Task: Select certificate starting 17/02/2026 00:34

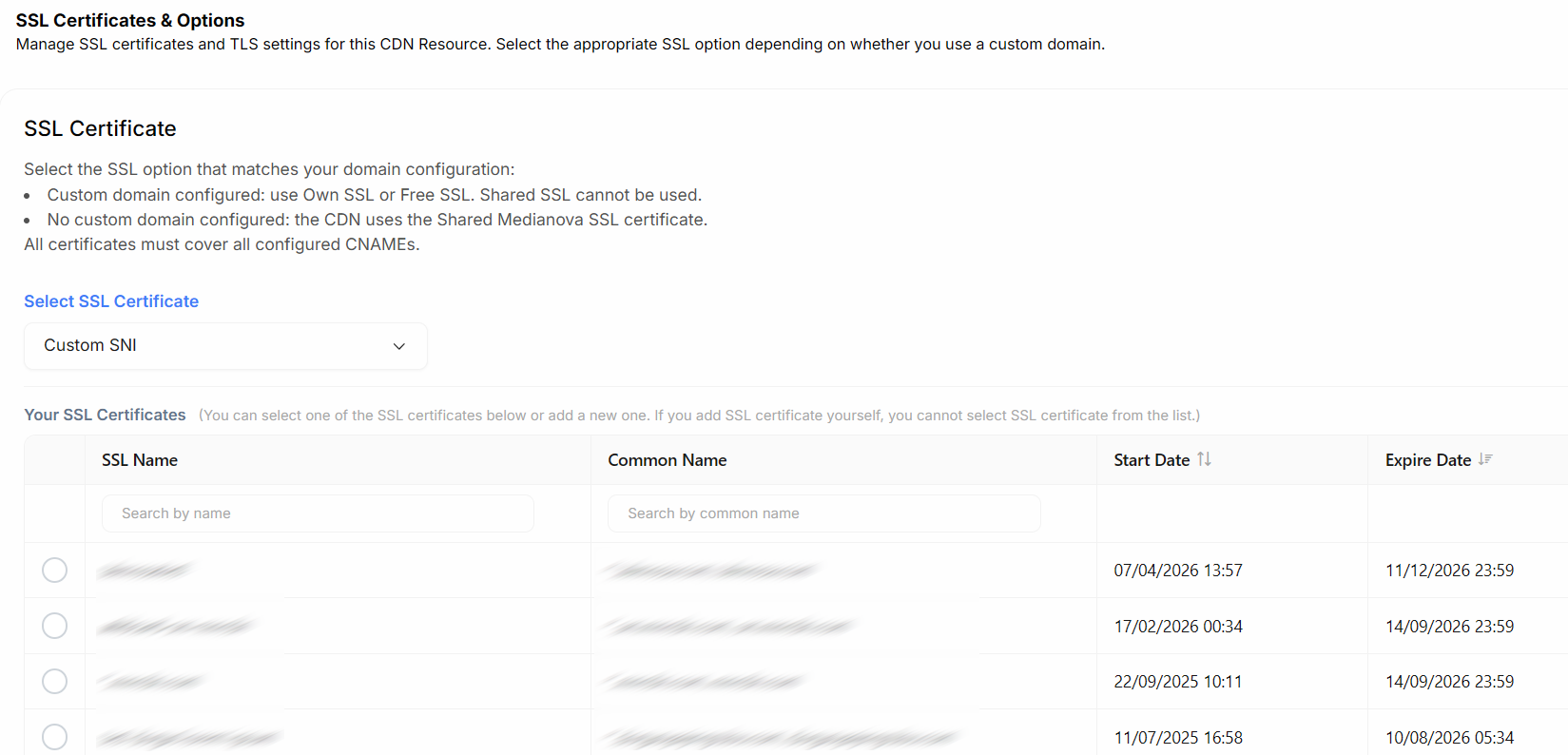Action: coord(55,626)
